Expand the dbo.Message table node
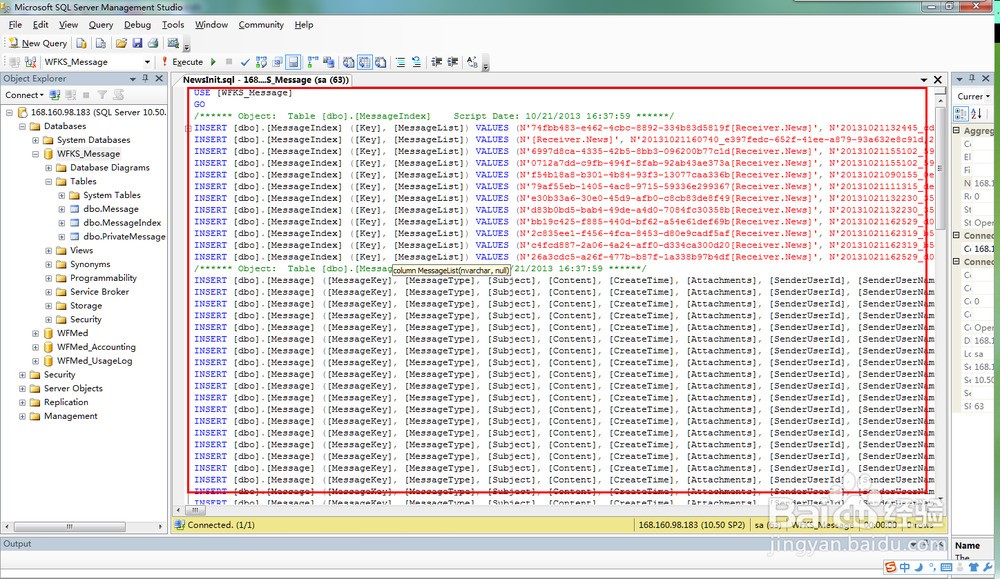The image size is (1000, 579). pos(62,209)
